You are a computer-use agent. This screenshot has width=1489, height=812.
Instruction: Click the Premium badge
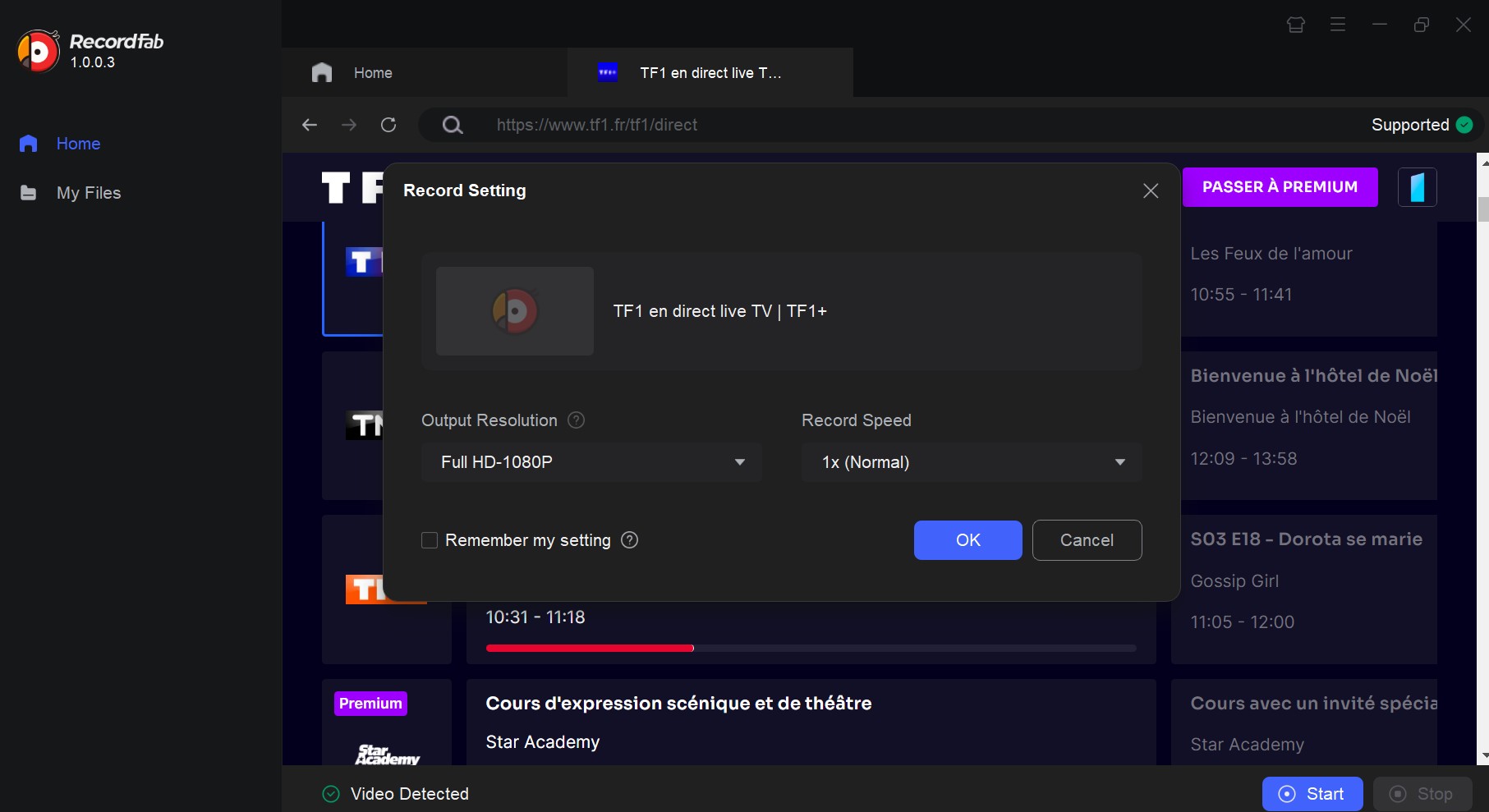tap(370, 704)
